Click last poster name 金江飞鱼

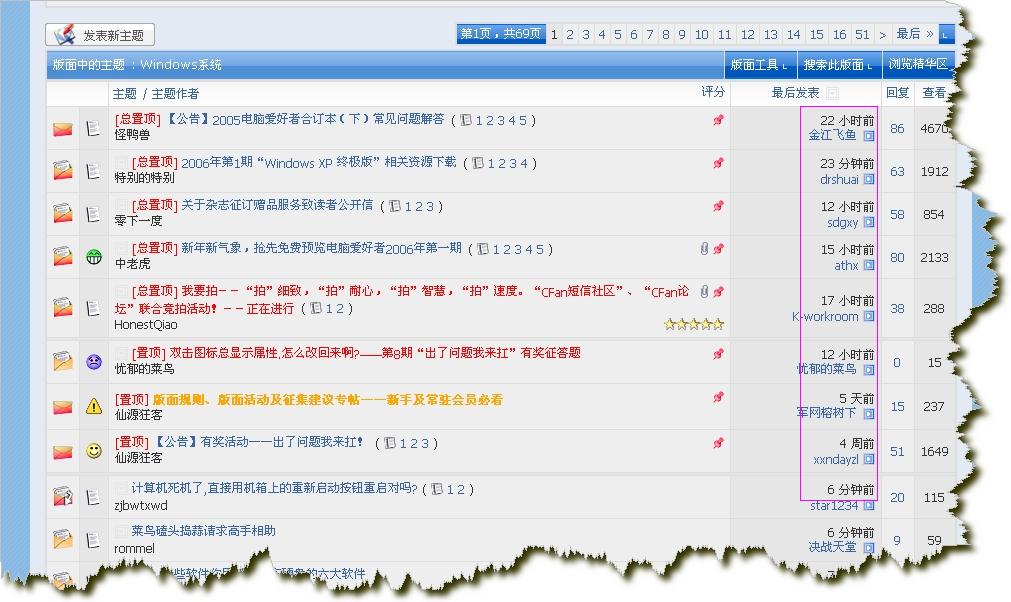click(x=832, y=135)
